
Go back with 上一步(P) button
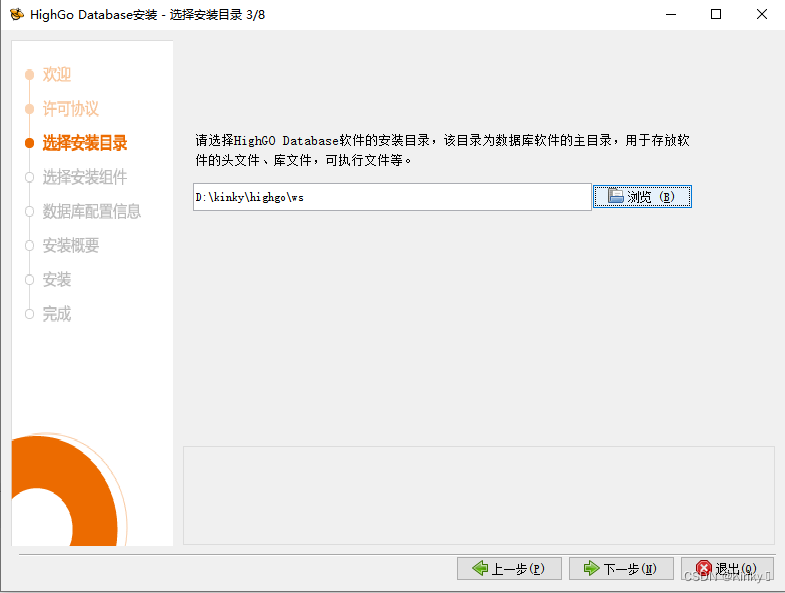pos(509,568)
